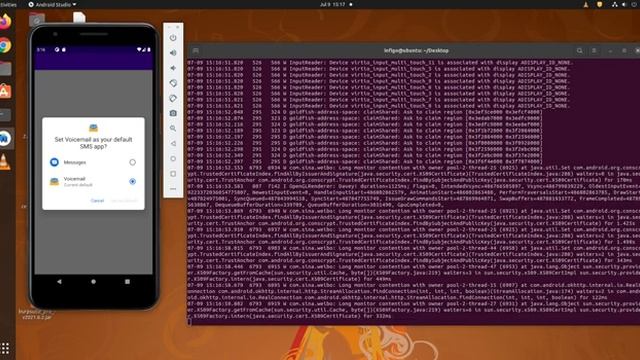The height and width of the screenshot is (360, 640).
Task: Launch Firefox from the dock
Action: coord(5,21)
